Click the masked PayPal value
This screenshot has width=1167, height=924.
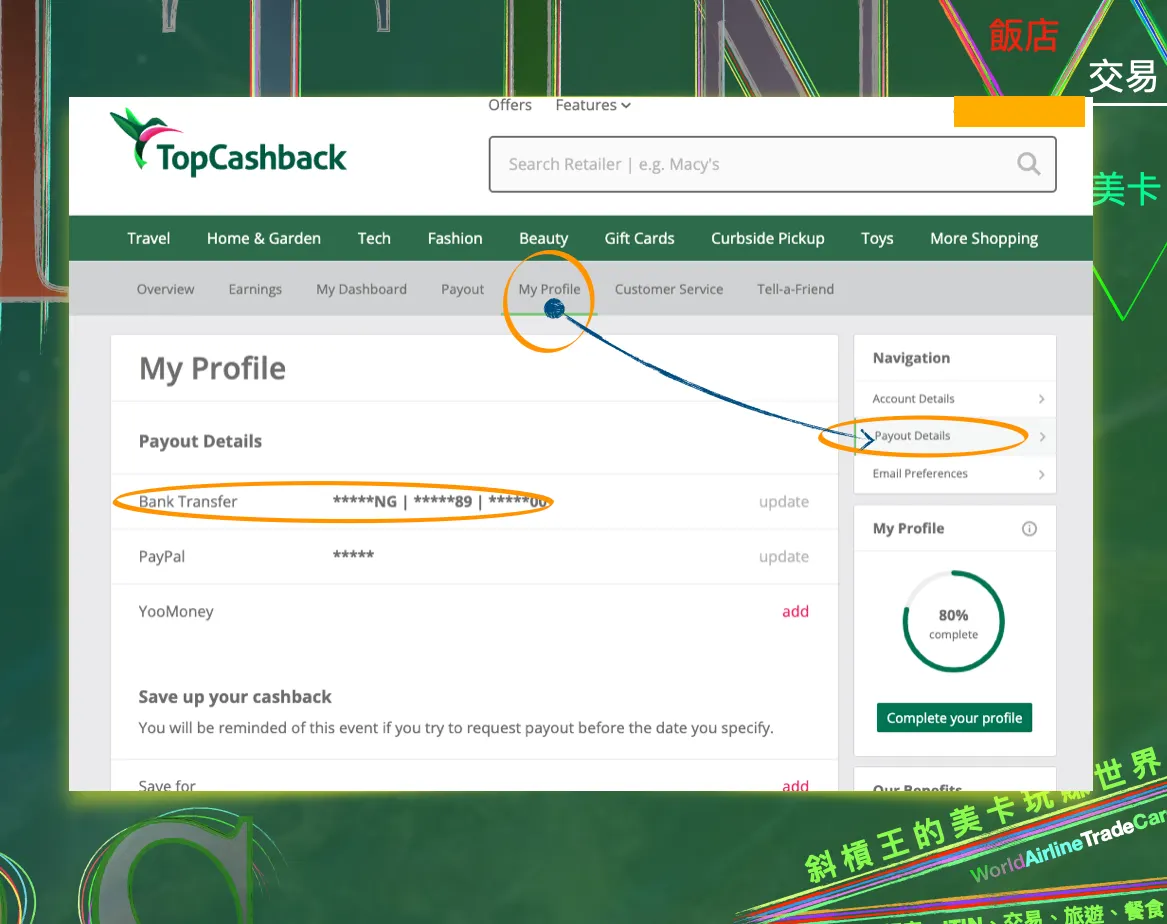353,555
